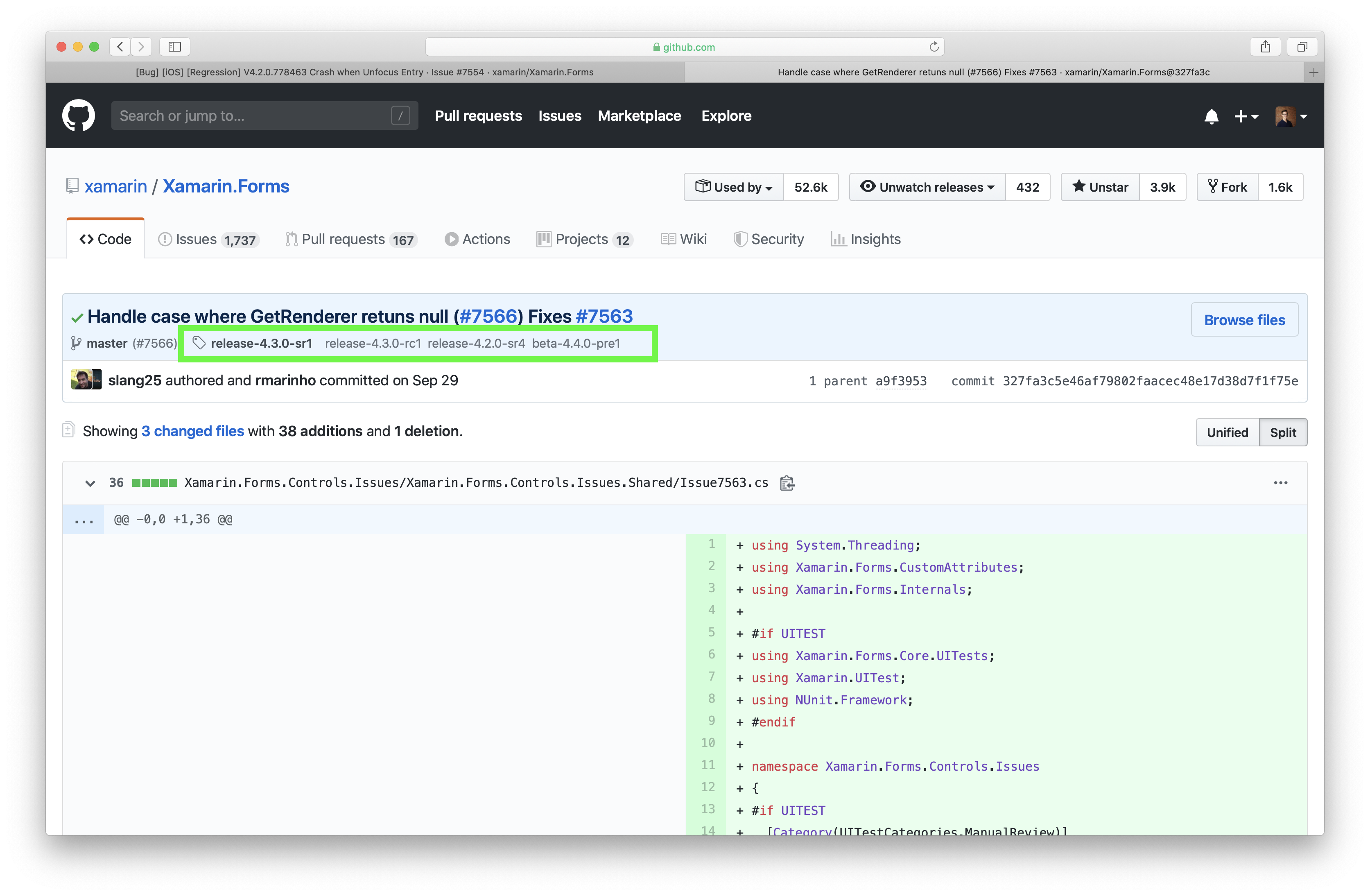Image resolution: width=1370 pixels, height=896 pixels.
Task: Show all tabs overview icon
Action: point(1302,47)
